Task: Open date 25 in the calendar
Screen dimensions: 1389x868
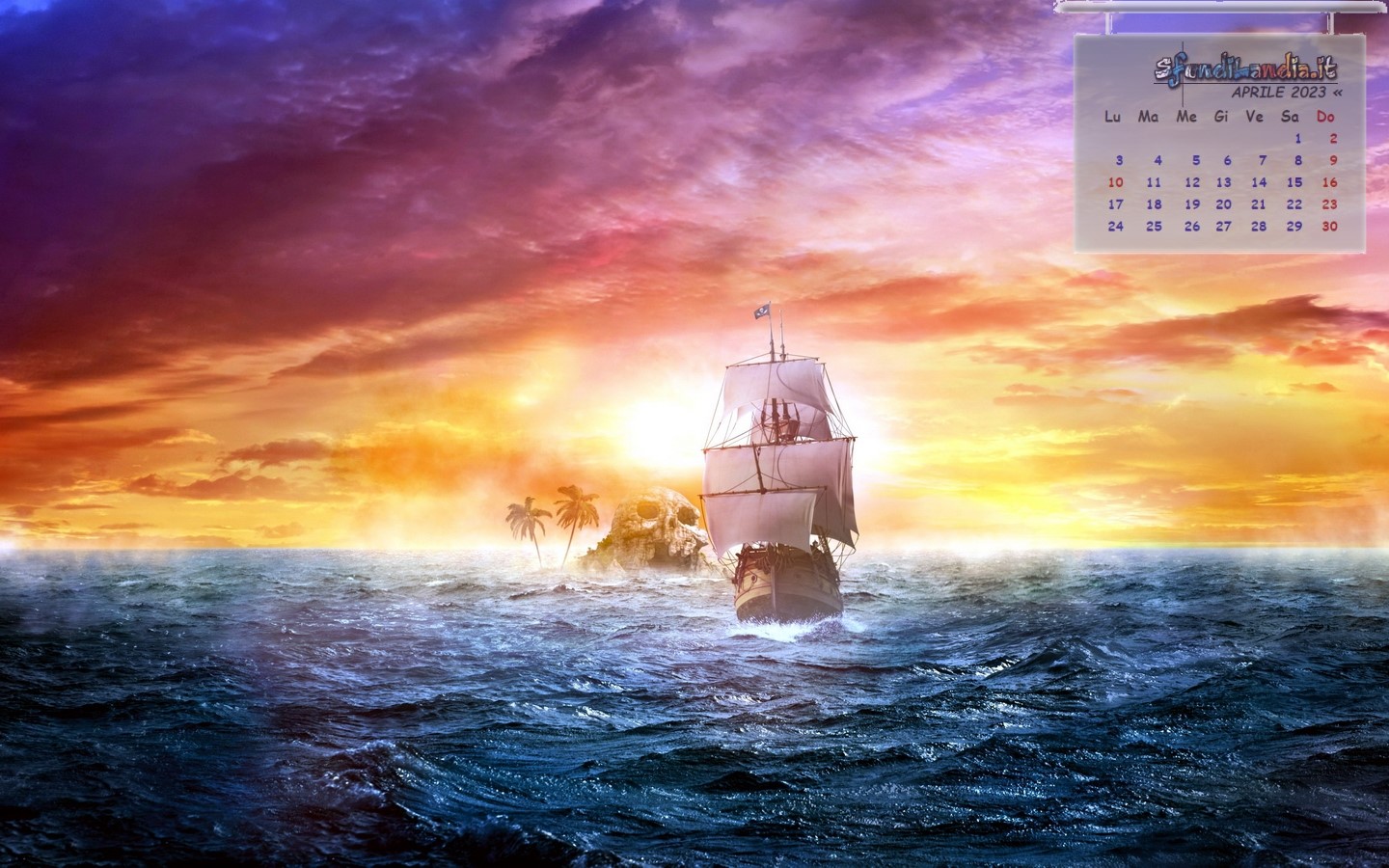Action: click(1154, 226)
